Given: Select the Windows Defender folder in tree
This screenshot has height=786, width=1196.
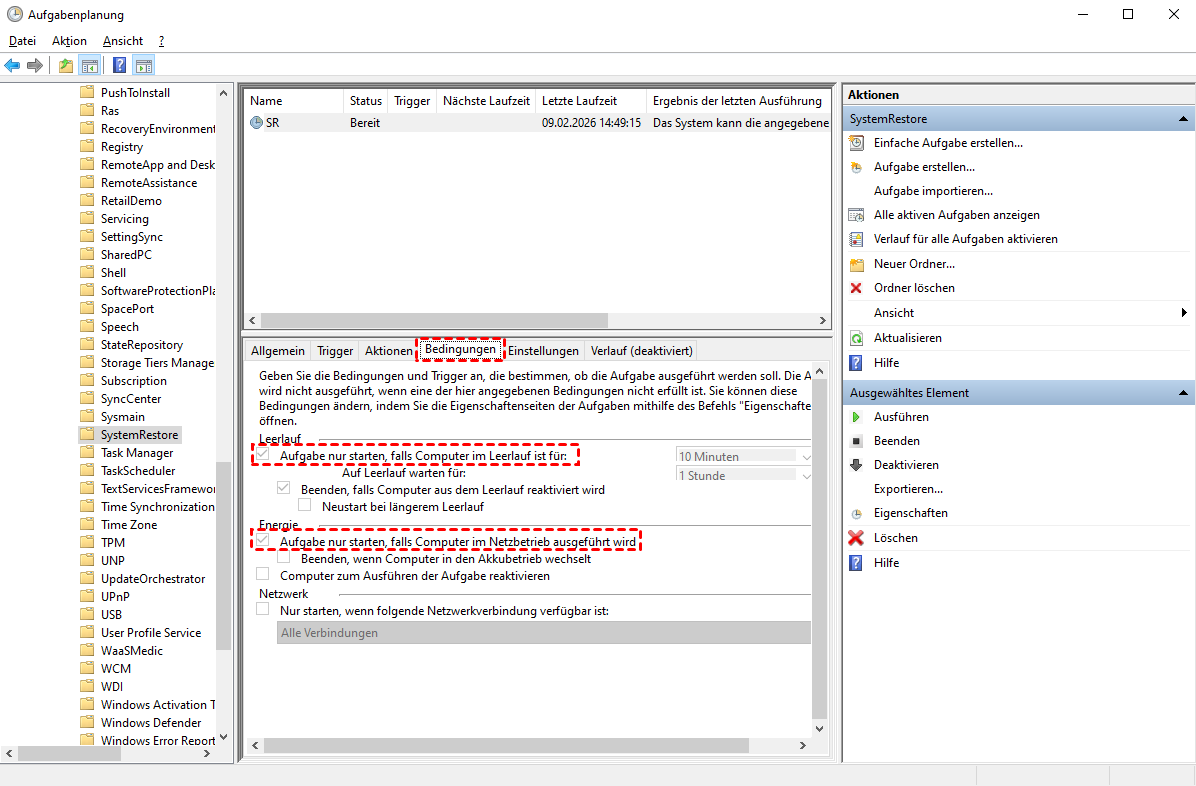Looking at the screenshot, I should point(150,723).
